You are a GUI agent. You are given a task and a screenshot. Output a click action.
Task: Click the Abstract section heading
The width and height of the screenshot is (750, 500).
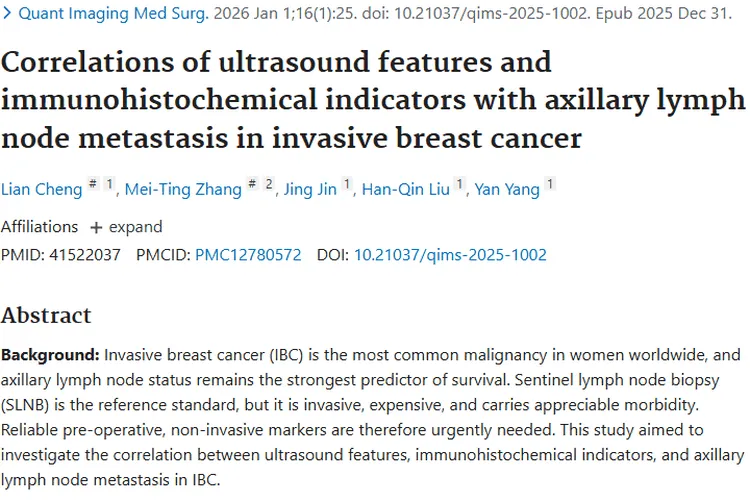pyautogui.click(x=46, y=316)
